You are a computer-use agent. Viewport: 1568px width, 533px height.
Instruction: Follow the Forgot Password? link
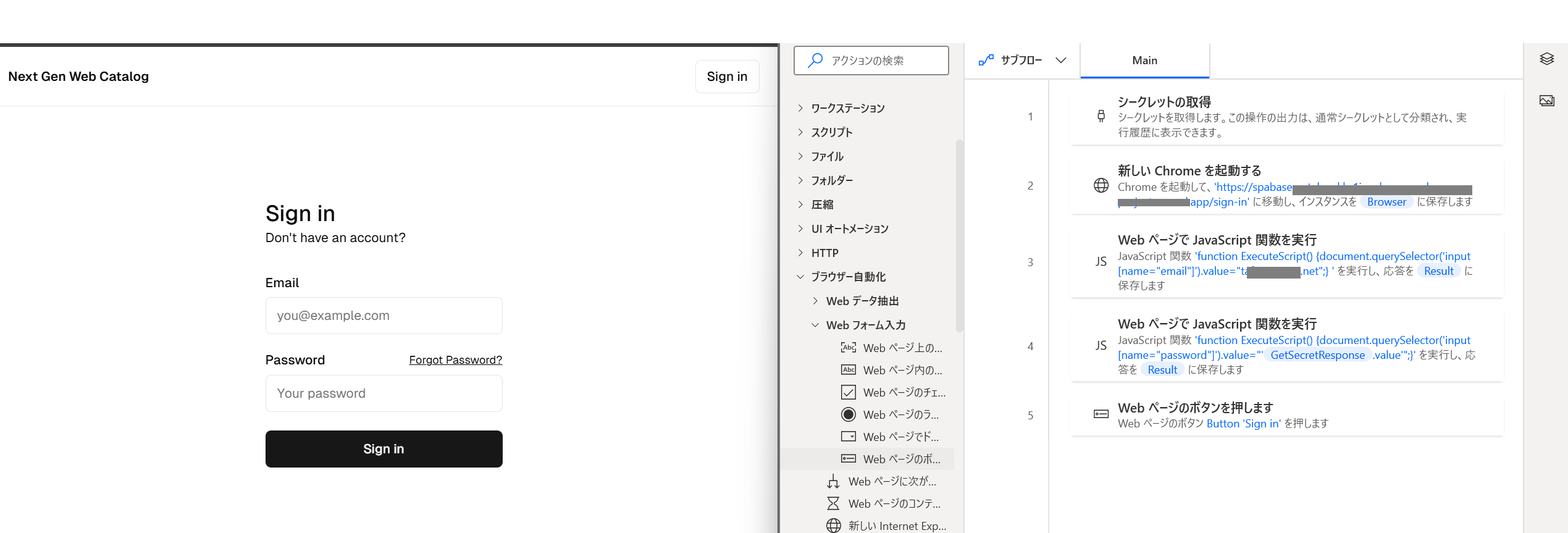(456, 360)
